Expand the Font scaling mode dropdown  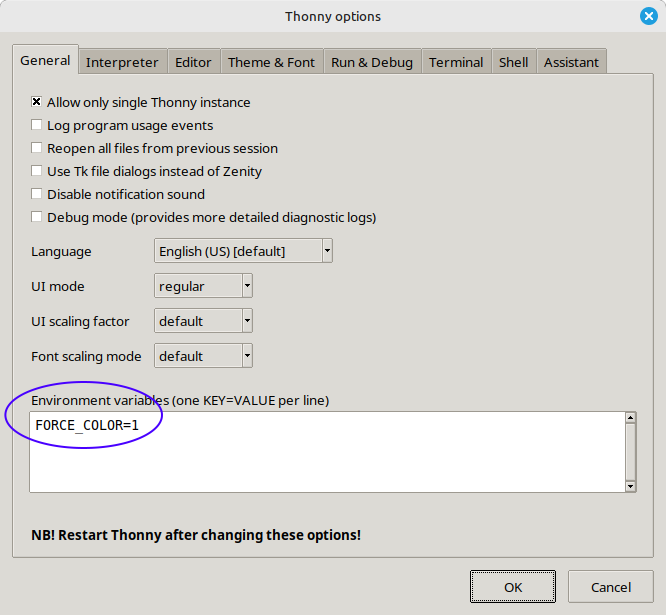click(x=203, y=356)
